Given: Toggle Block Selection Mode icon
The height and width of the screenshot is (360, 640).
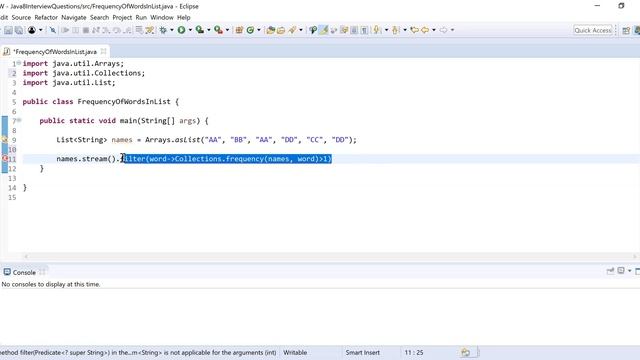Looking at the screenshot, I should 354,30.
